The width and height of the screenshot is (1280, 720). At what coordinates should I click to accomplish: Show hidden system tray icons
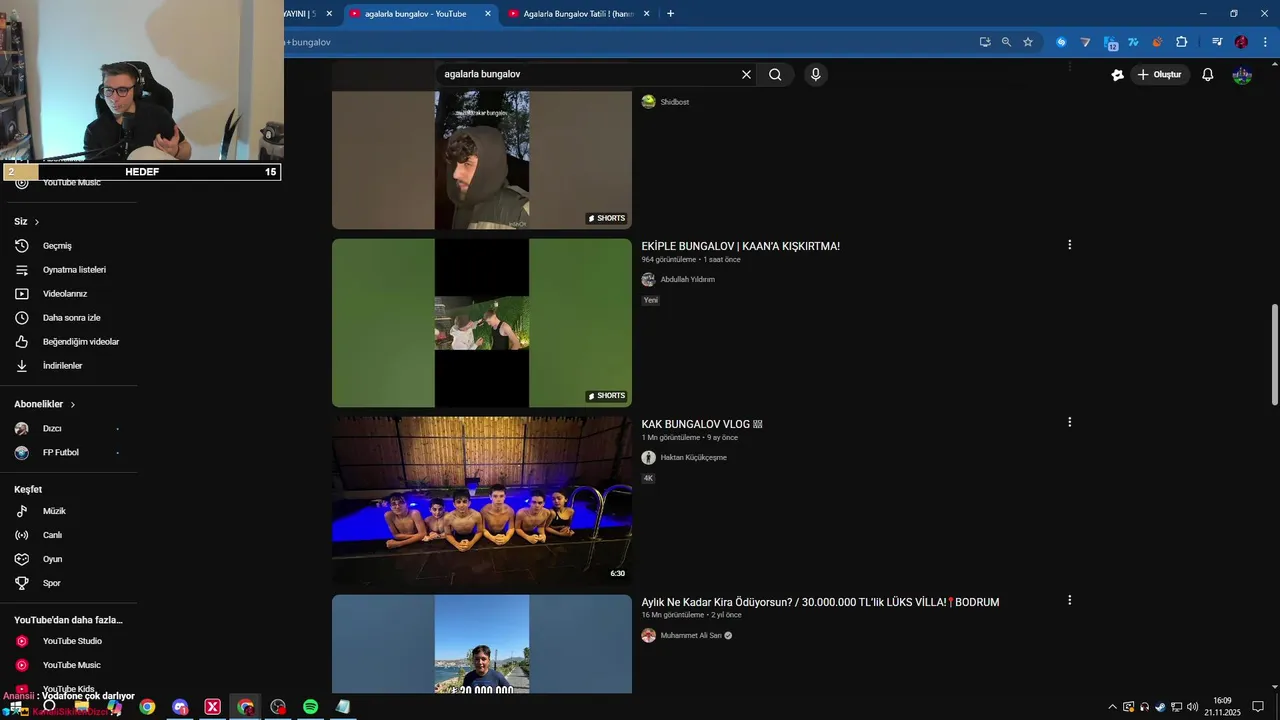tap(1112, 707)
